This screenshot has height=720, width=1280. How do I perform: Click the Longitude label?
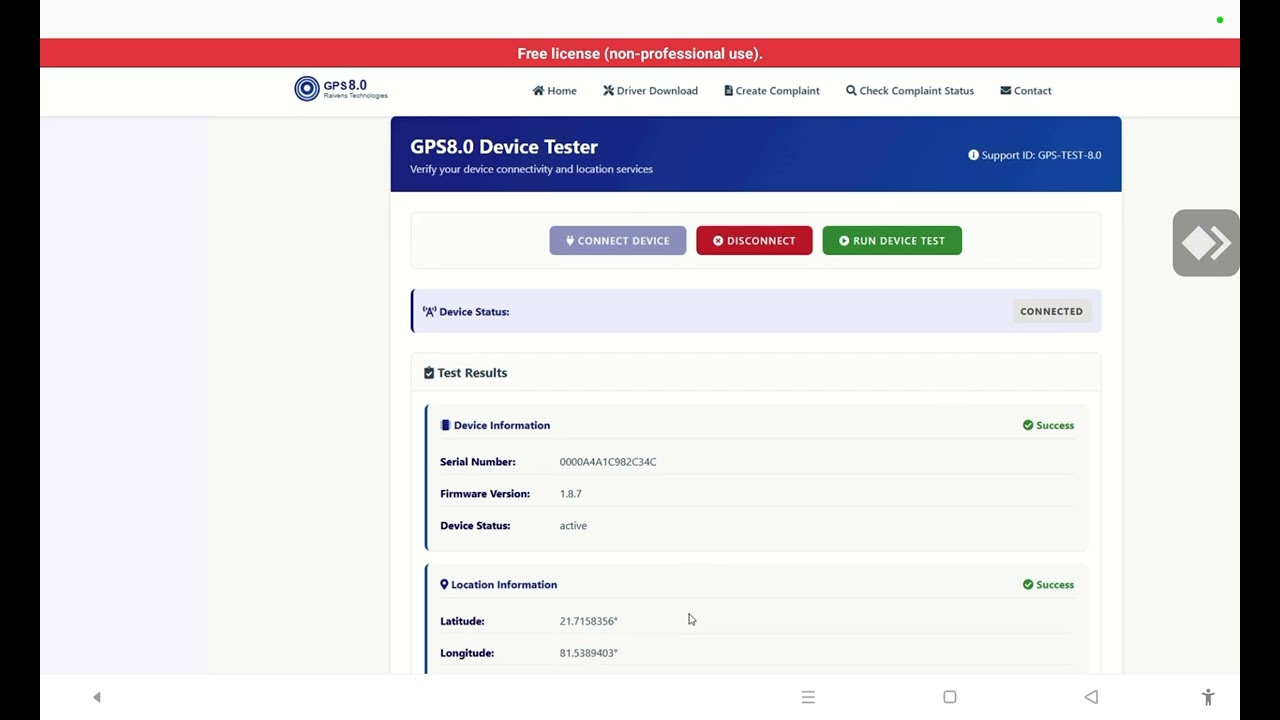pos(467,653)
